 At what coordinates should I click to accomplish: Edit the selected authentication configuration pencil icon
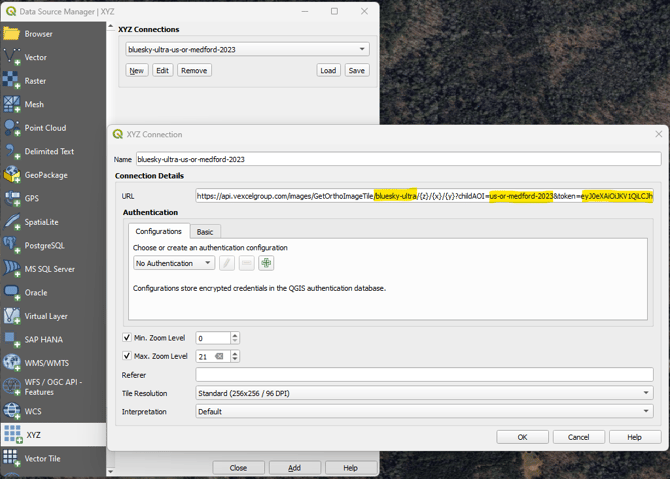pyautogui.click(x=227, y=263)
